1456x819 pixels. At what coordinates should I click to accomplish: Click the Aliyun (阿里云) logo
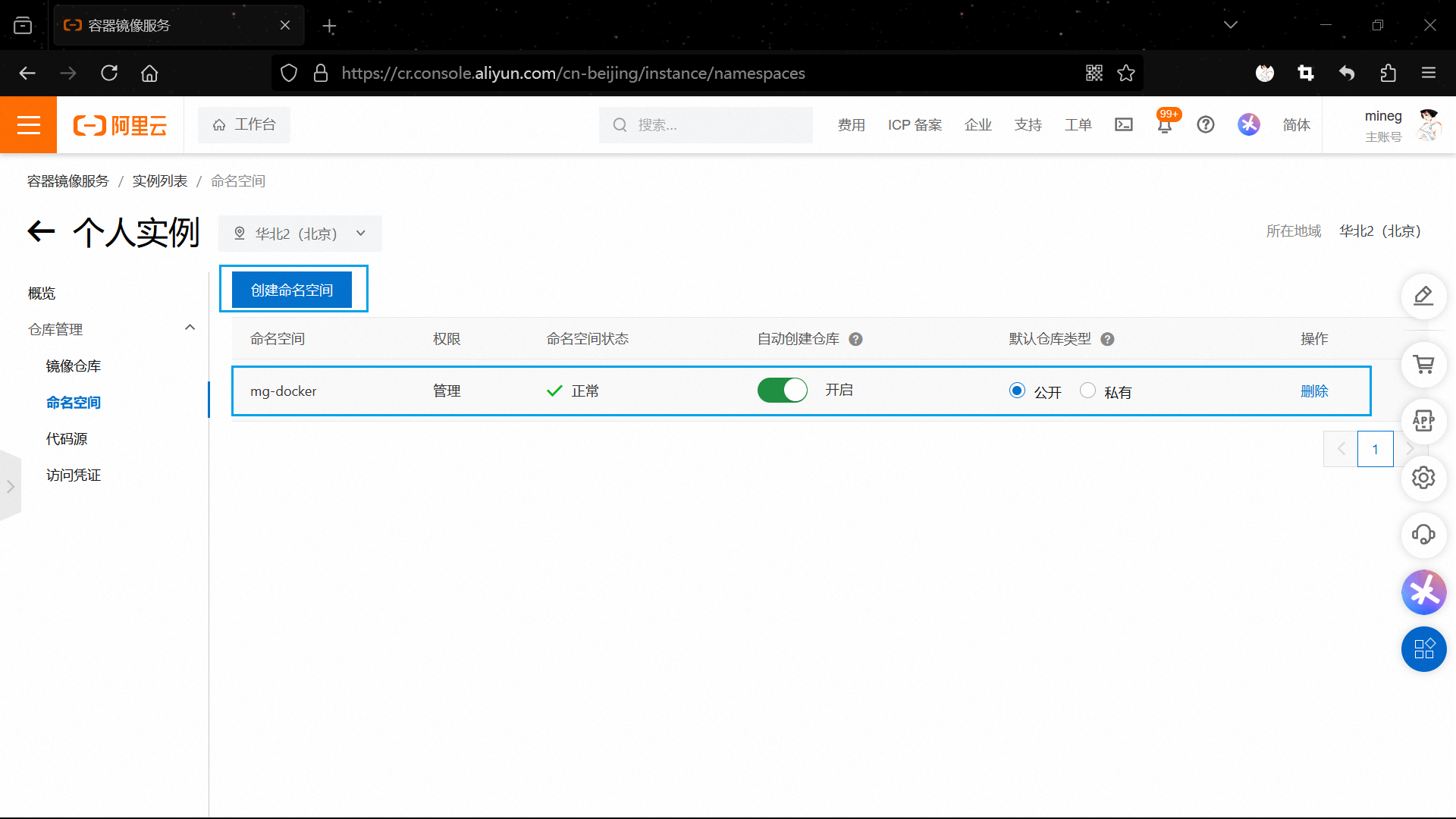120,125
